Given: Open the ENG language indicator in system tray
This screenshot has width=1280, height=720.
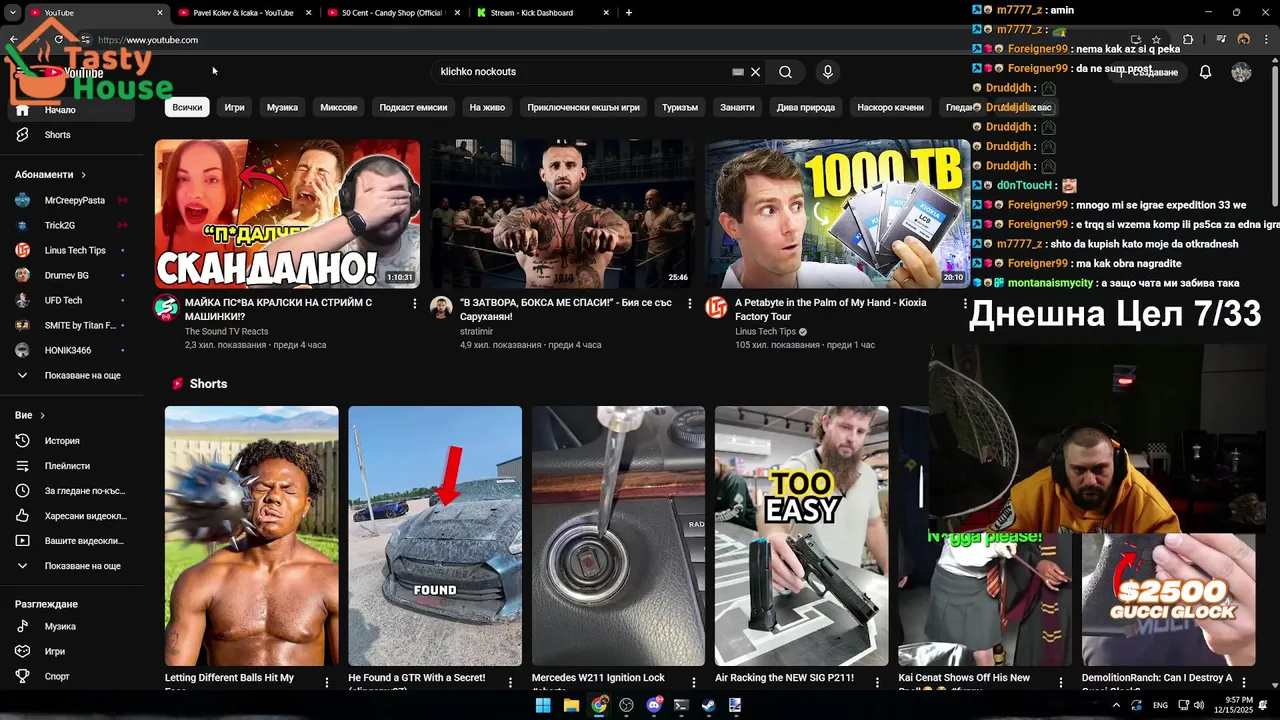Looking at the screenshot, I should tap(1160, 705).
